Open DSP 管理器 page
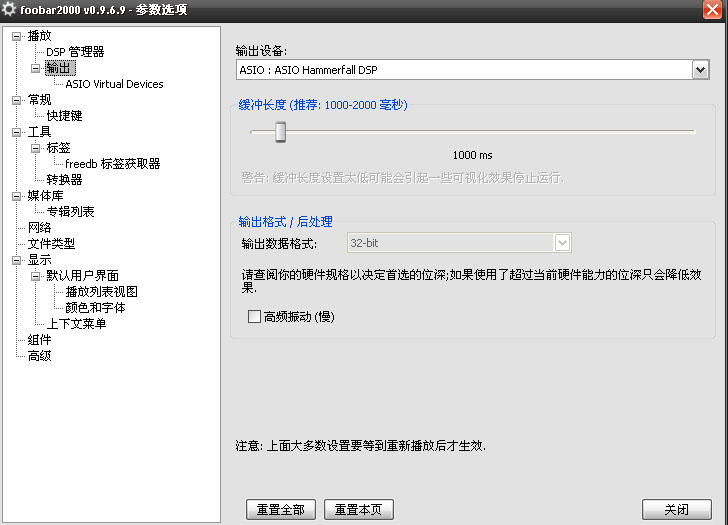This screenshot has width=728, height=525. 75,52
